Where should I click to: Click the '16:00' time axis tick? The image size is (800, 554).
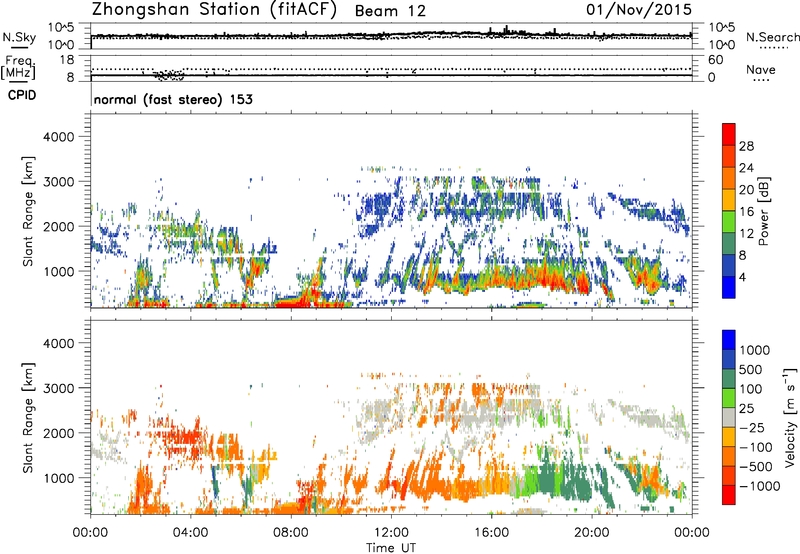click(491, 533)
